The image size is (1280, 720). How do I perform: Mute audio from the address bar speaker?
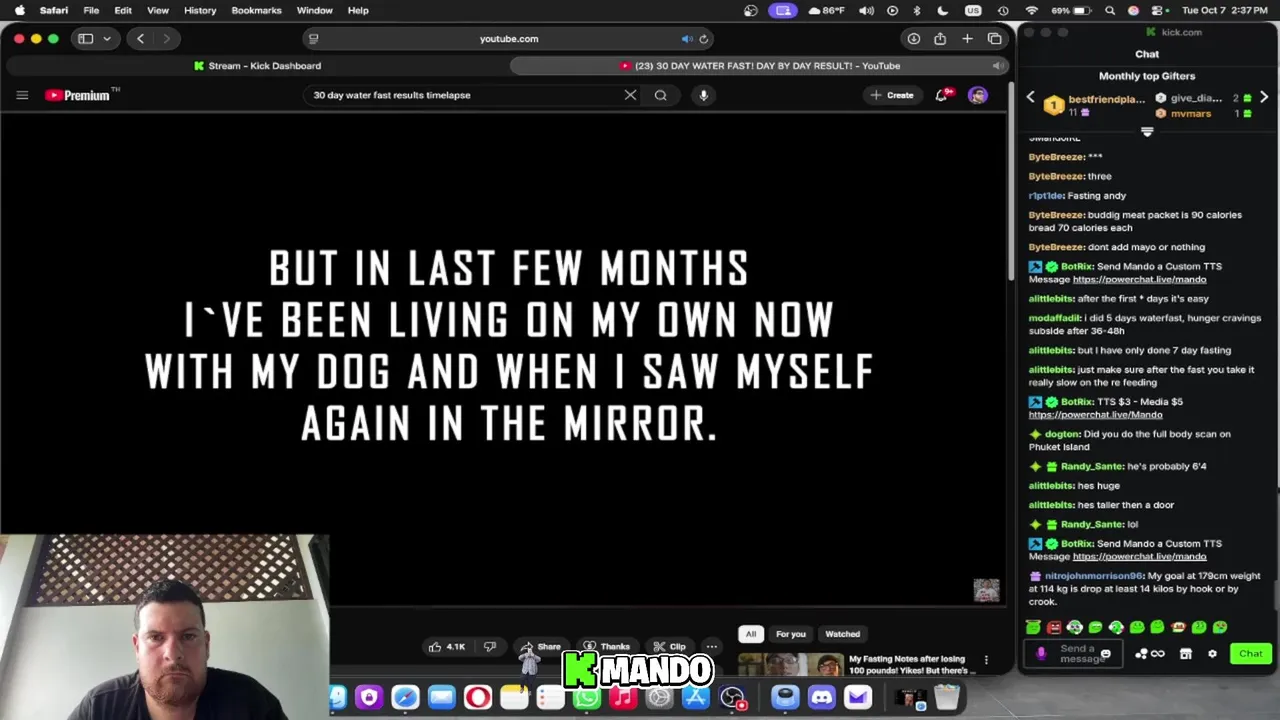[687, 39]
